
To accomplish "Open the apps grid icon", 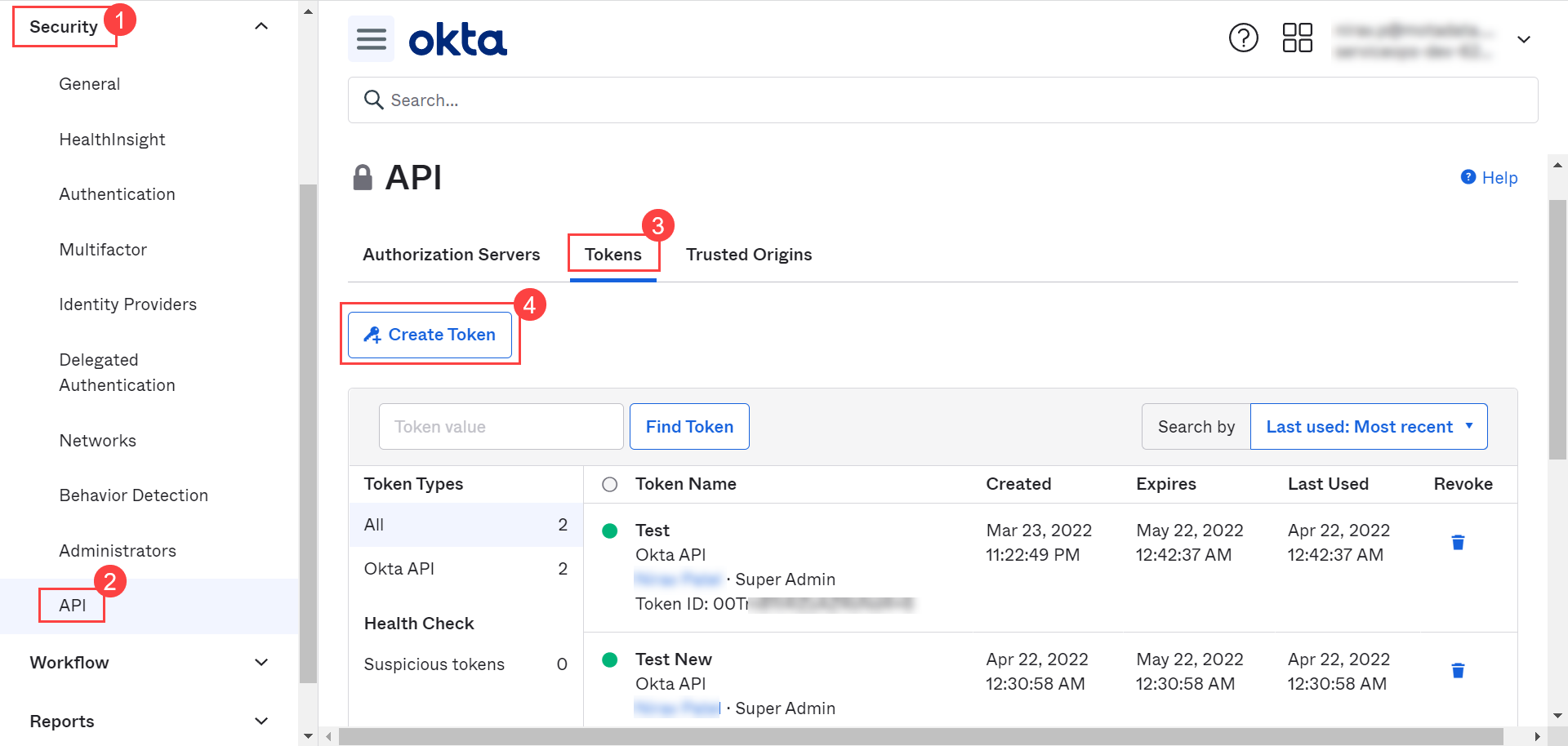I will point(1297,38).
